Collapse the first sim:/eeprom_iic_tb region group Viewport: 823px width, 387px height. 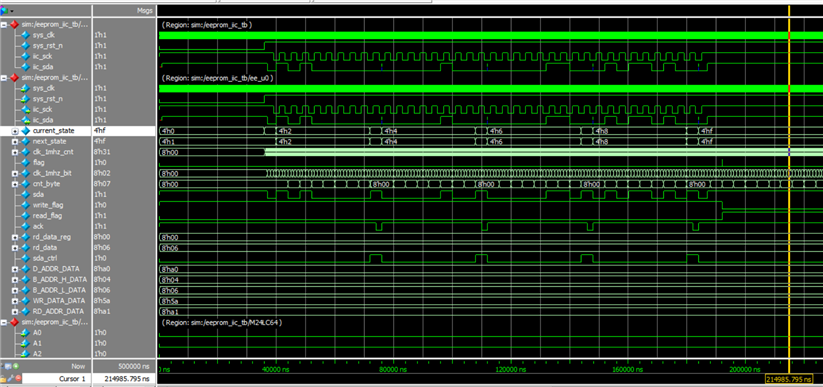pos(4,24)
